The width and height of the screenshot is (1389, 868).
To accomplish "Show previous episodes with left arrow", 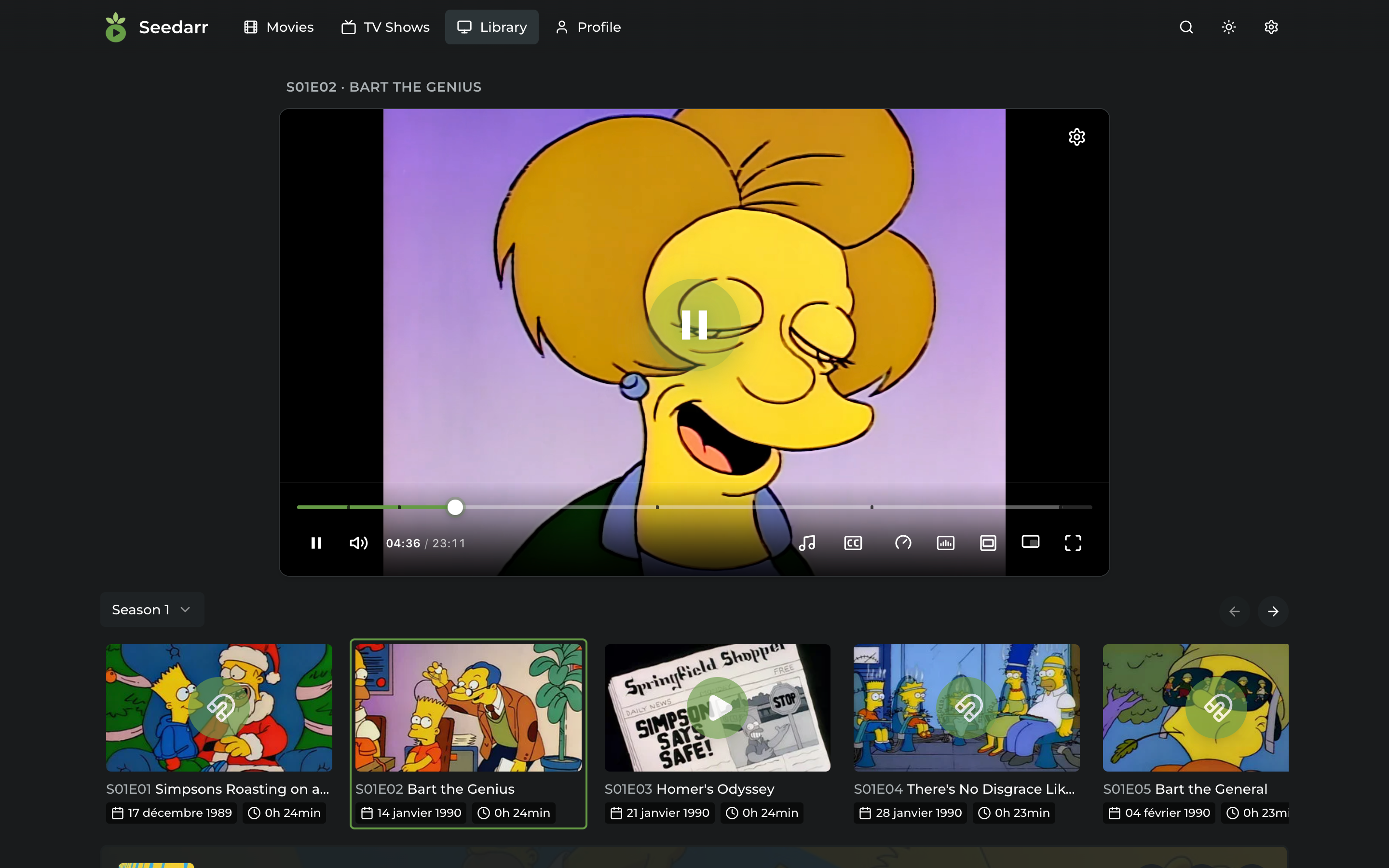I will (1235, 611).
